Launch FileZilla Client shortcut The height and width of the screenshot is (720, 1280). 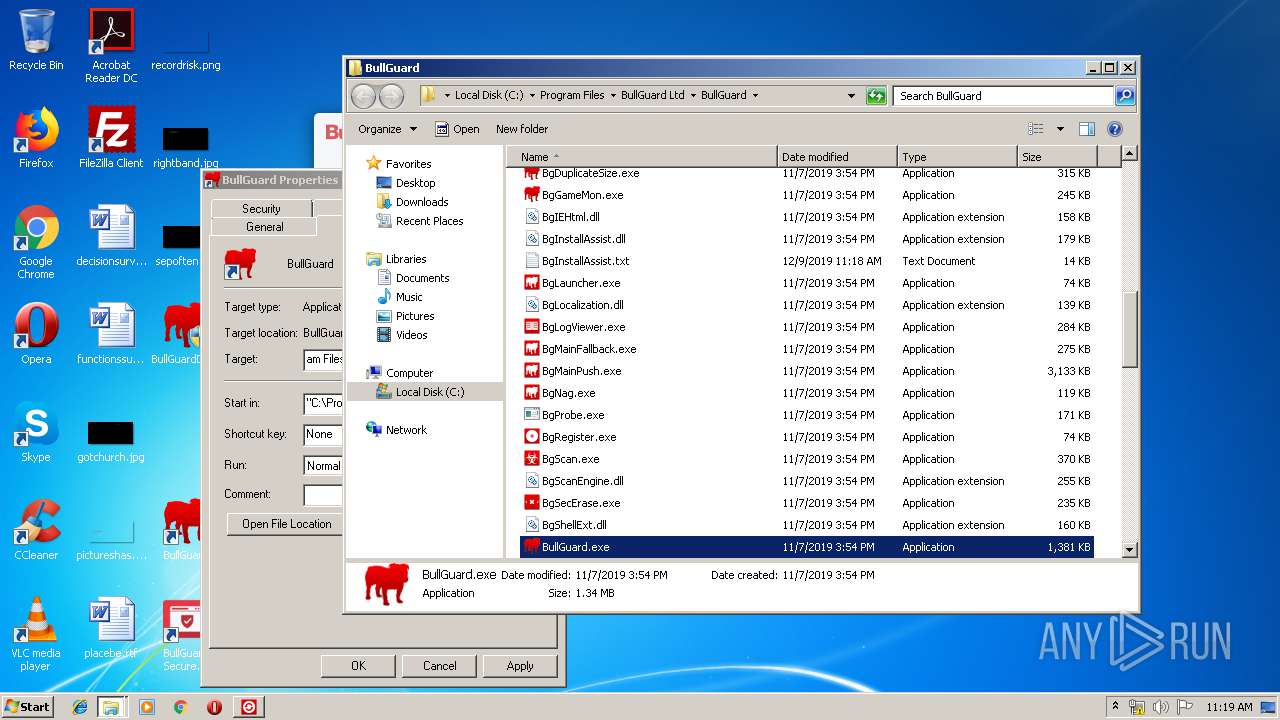tap(111, 138)
